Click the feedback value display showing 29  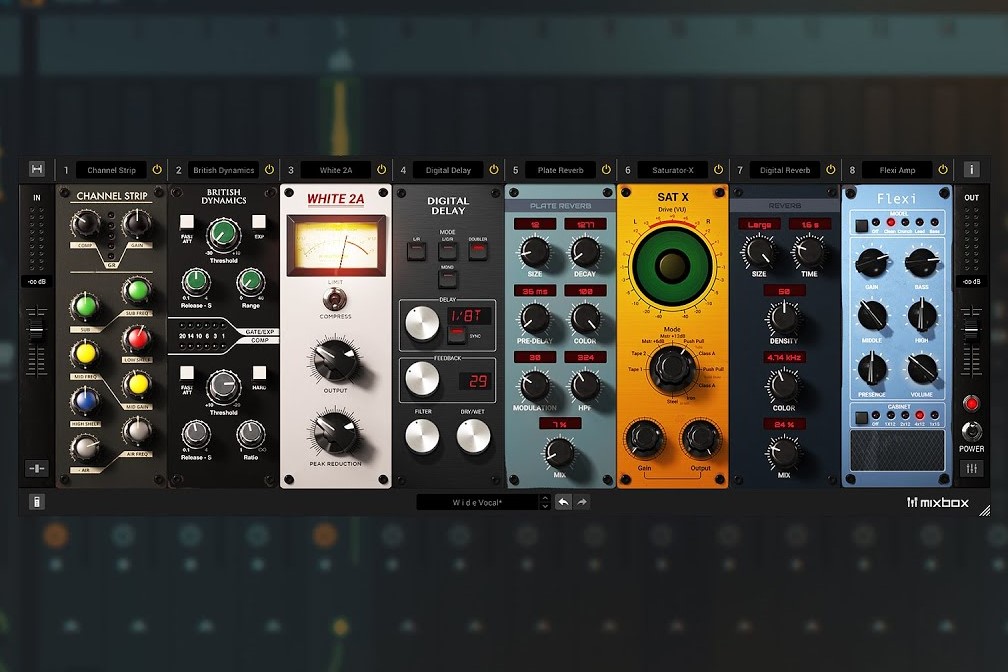[x=476, y=381]
